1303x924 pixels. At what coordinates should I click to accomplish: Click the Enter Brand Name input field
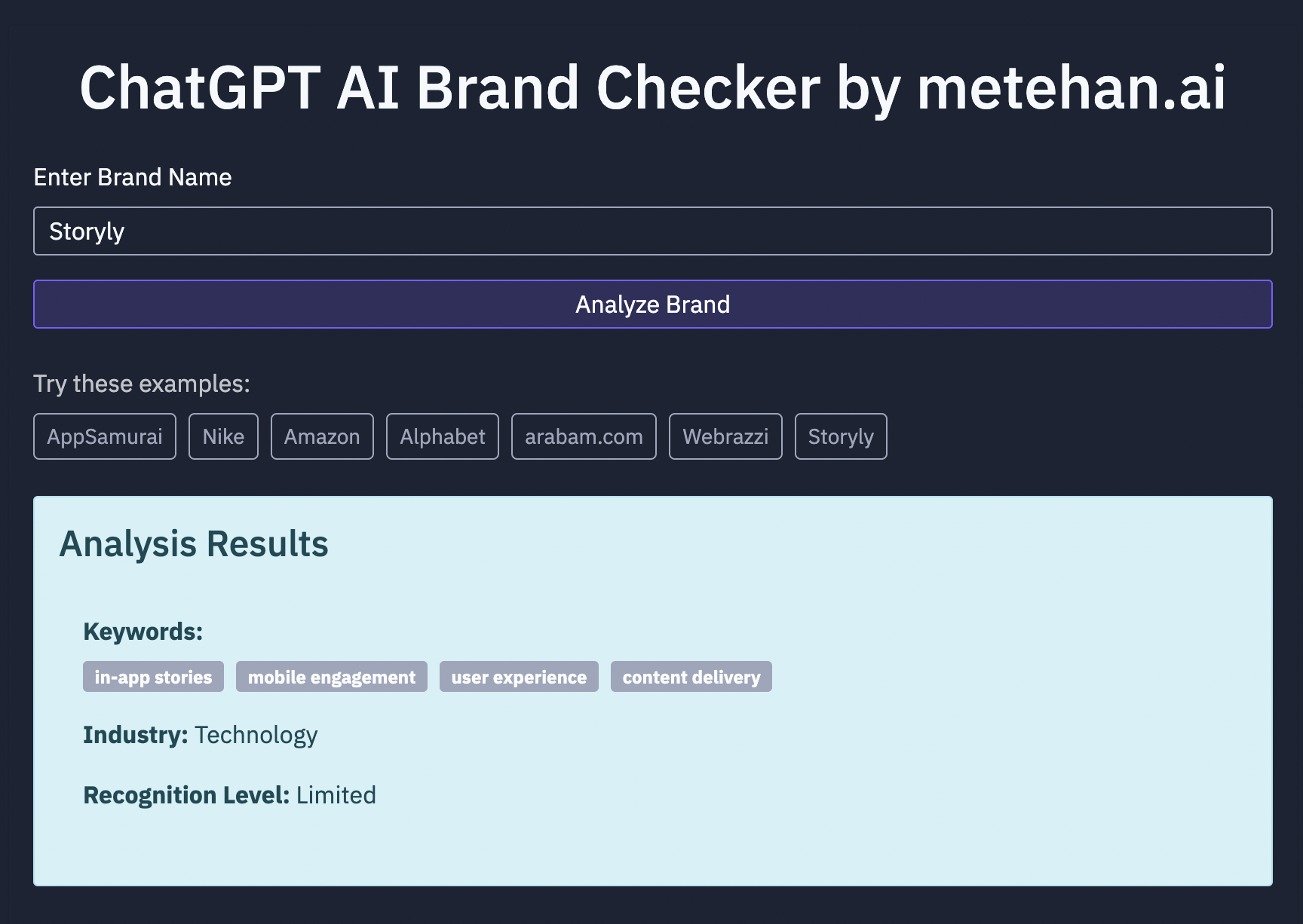coord(652,231)
